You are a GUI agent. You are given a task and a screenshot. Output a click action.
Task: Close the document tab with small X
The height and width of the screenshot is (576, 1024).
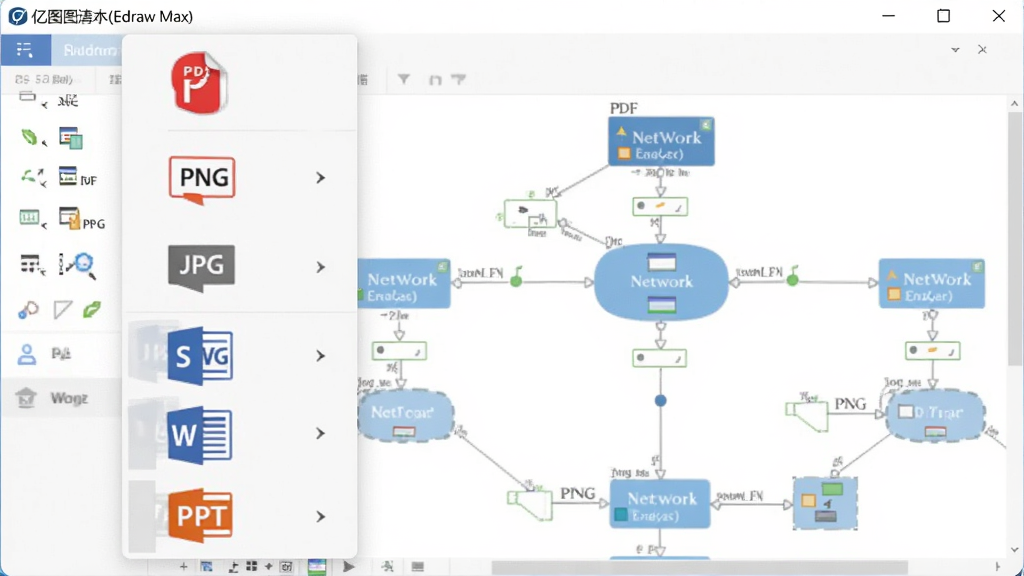982,50
